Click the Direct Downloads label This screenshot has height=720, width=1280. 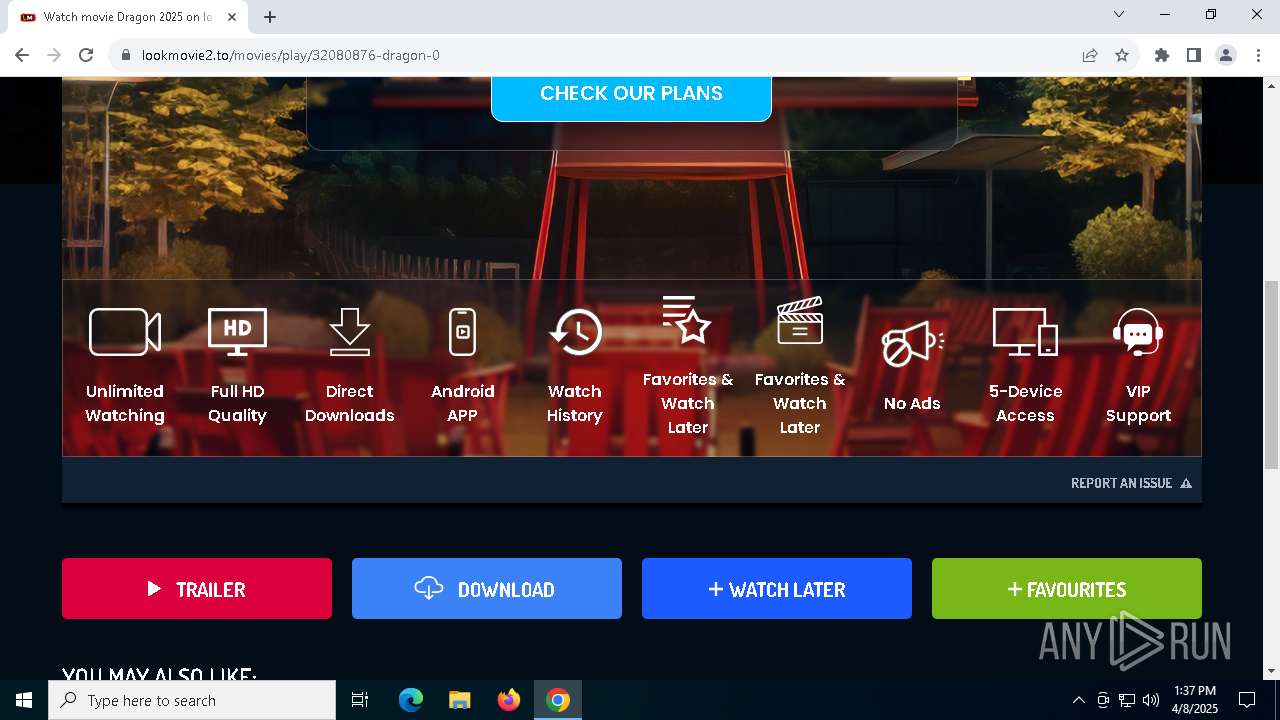(350, 404)
